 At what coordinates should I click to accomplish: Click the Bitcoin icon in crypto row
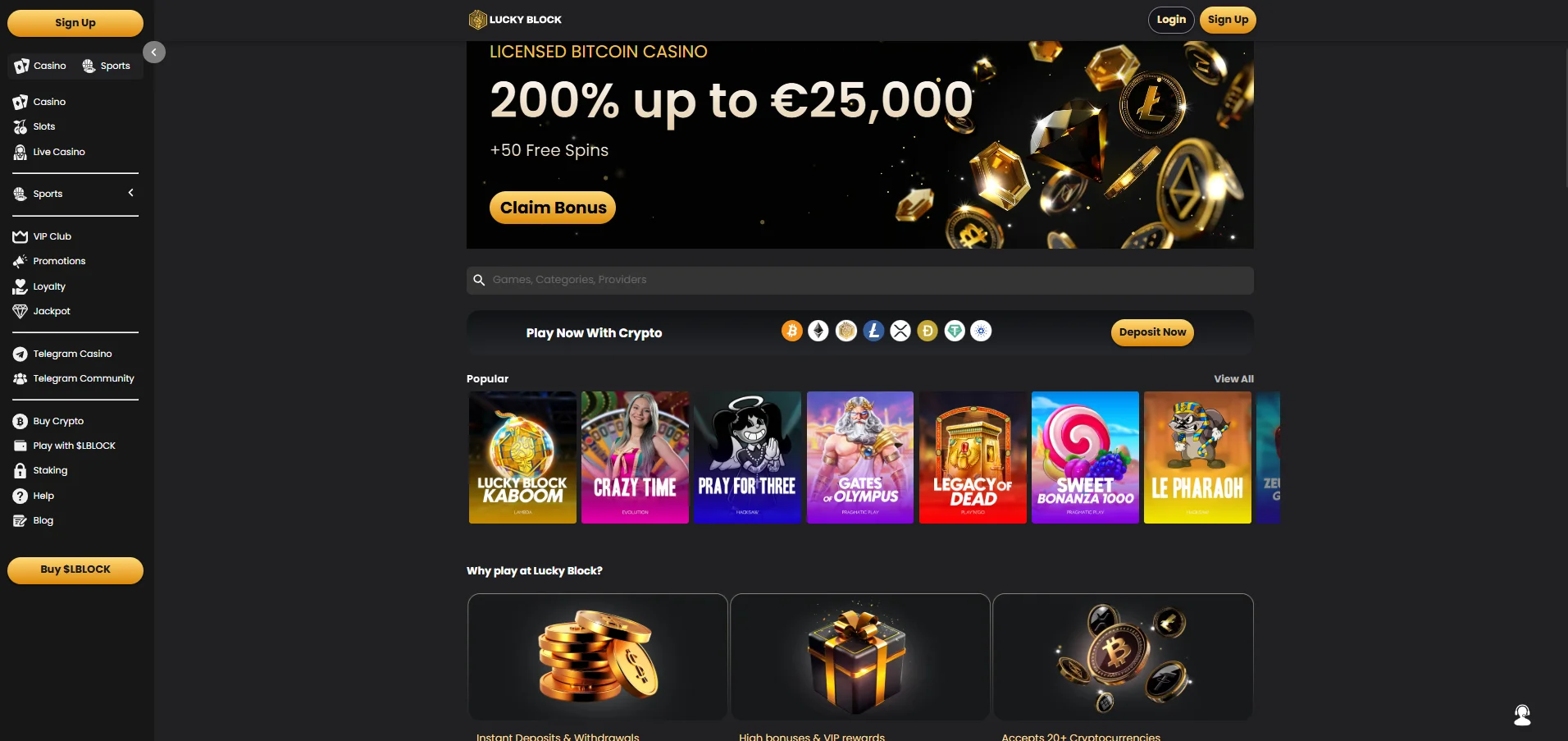coord(791,331)
